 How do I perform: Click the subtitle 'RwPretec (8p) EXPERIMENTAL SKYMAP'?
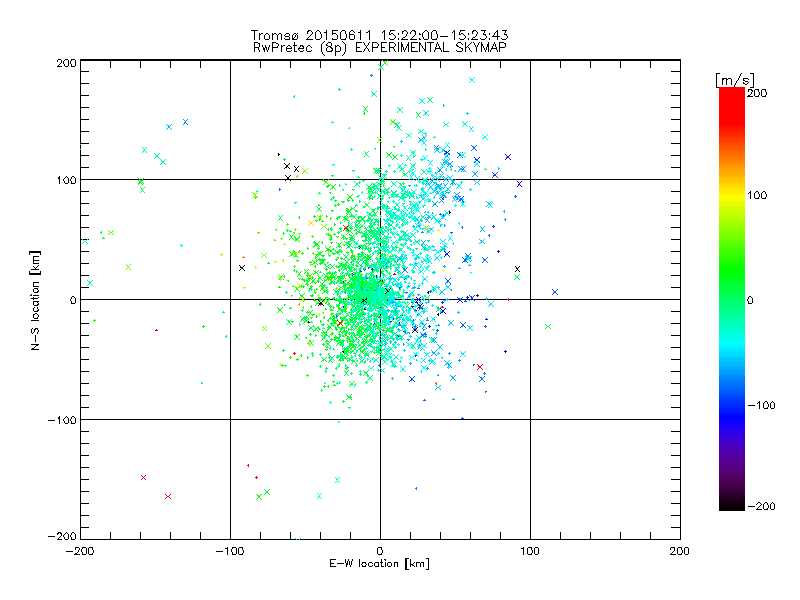[x=380, y=48]
